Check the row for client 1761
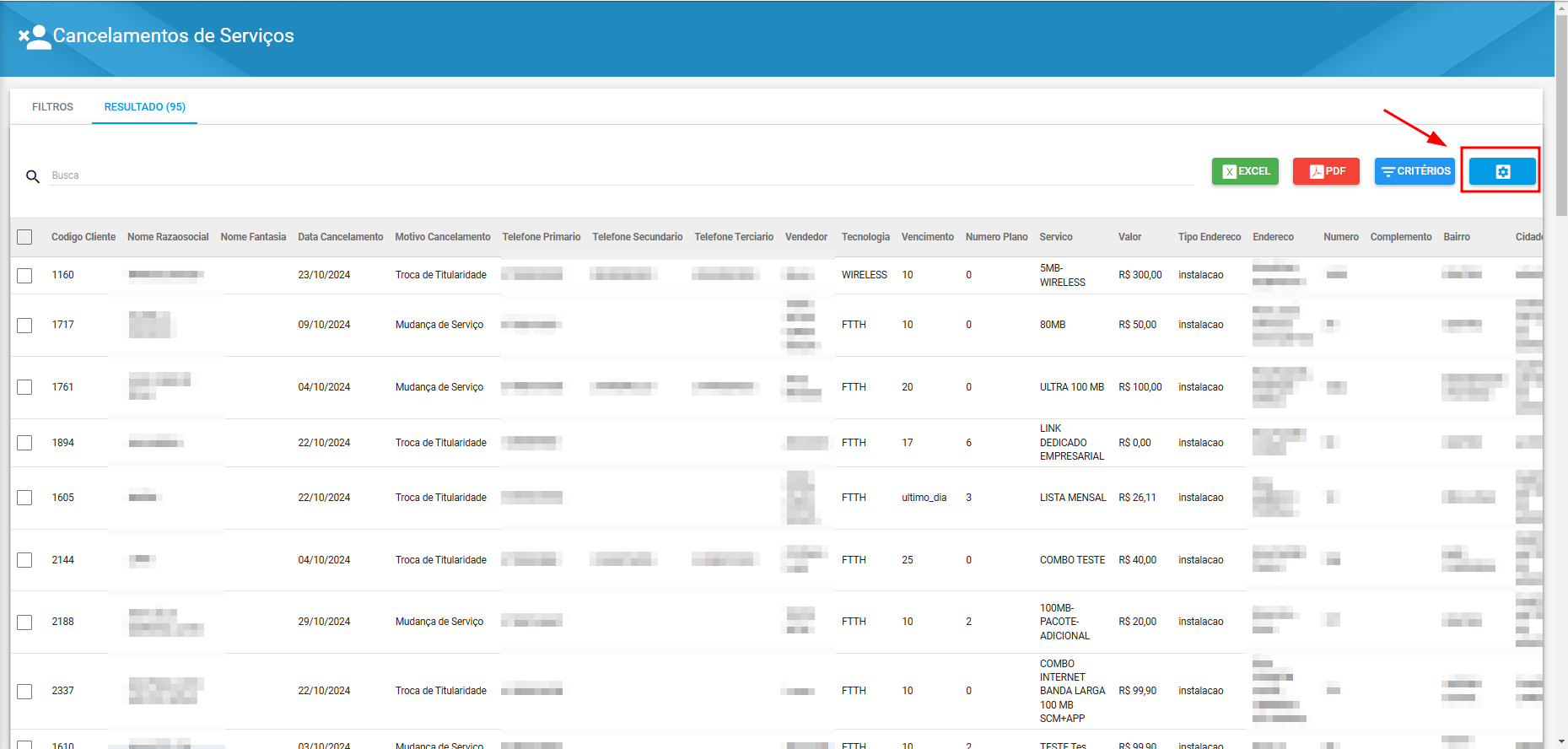This screenshot has height=749, width=1568. tap(24, 387)
